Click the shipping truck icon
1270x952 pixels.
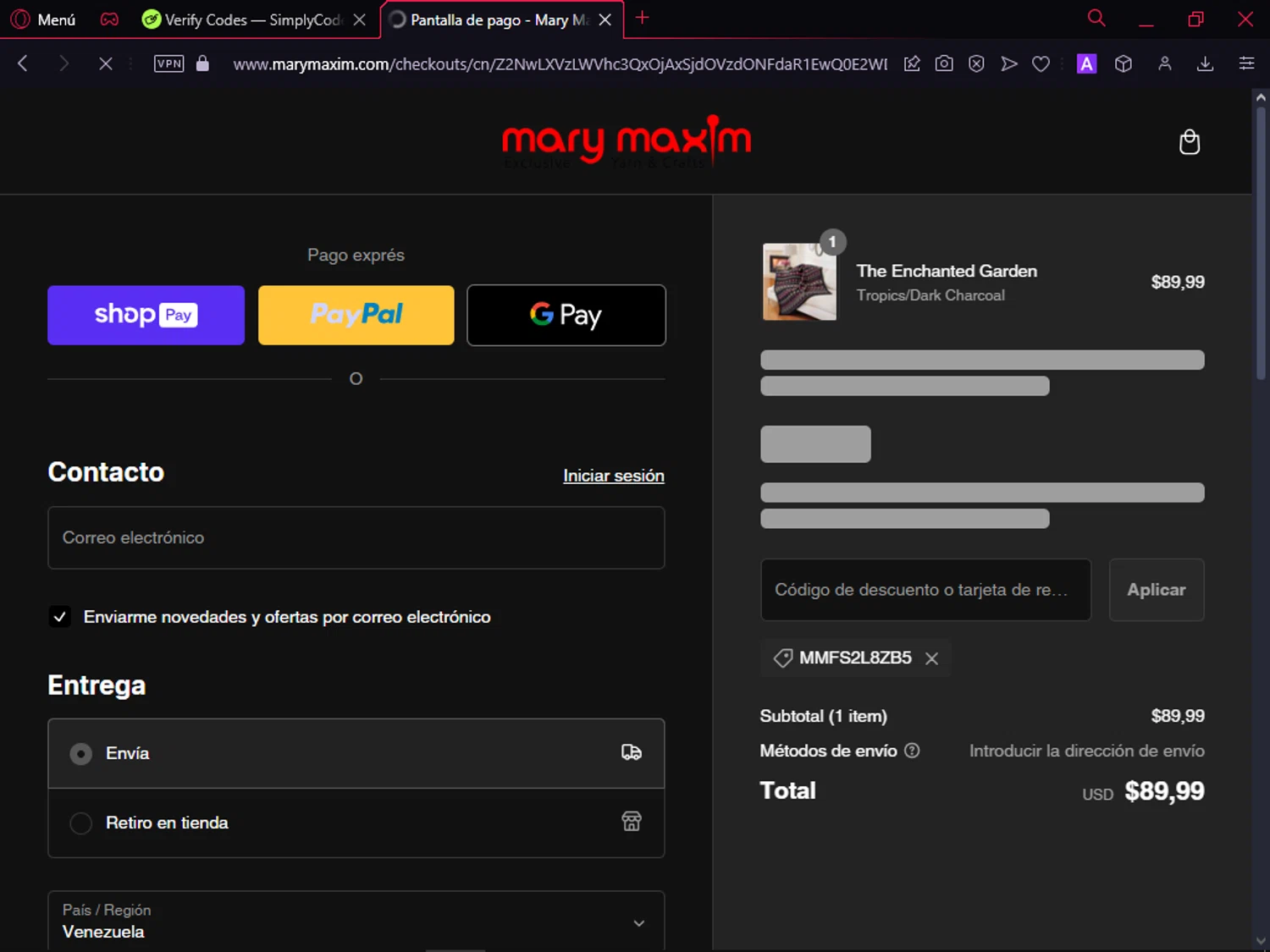coord(632,752)
